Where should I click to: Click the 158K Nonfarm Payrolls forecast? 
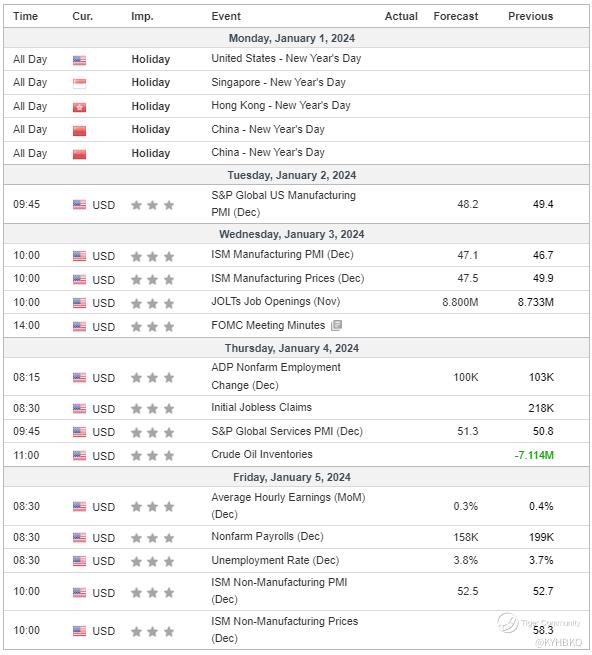pyautogui.click(x=466, y=537)
